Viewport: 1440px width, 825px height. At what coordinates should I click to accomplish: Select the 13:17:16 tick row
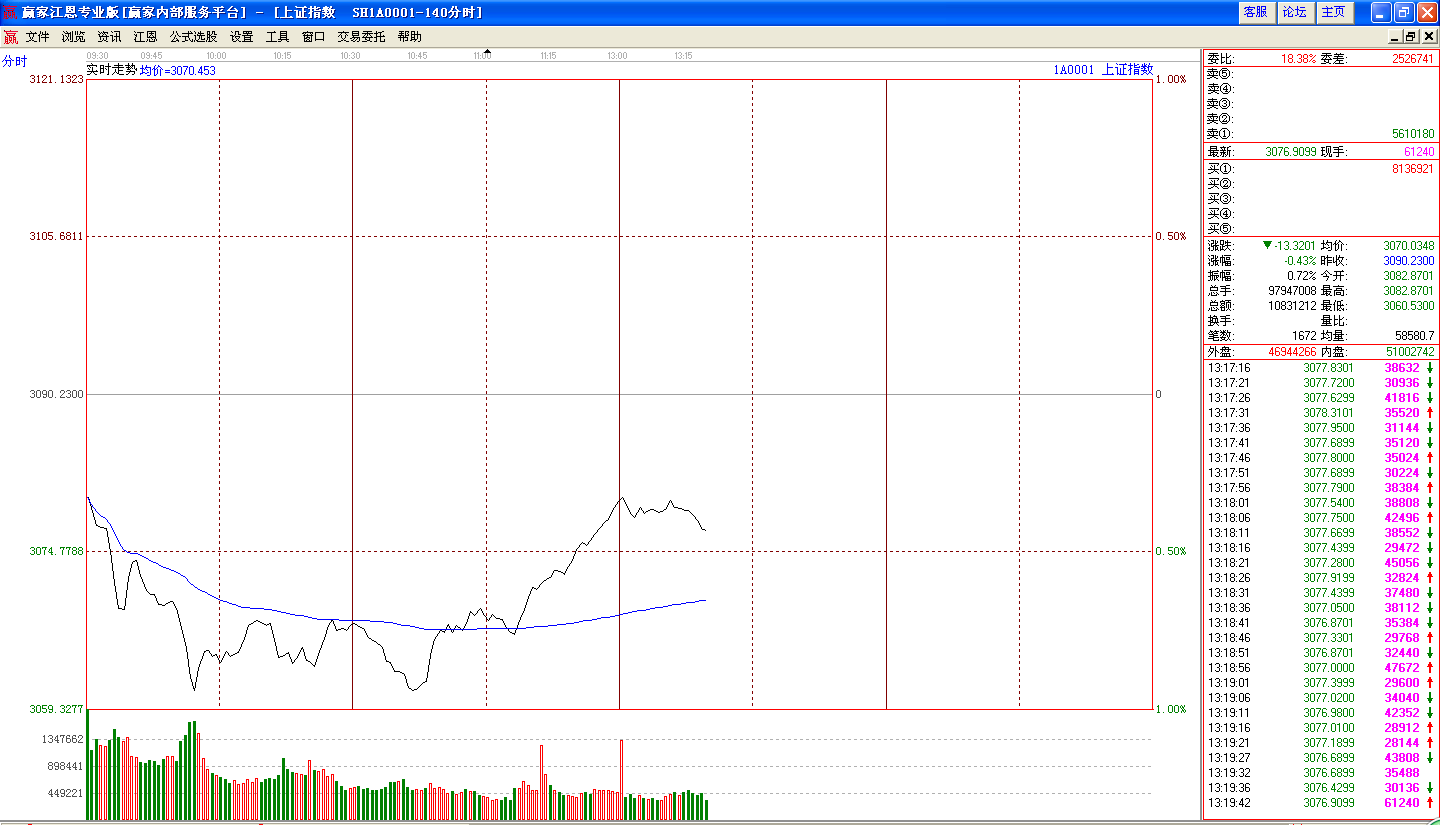click(x=1320, y=368)
